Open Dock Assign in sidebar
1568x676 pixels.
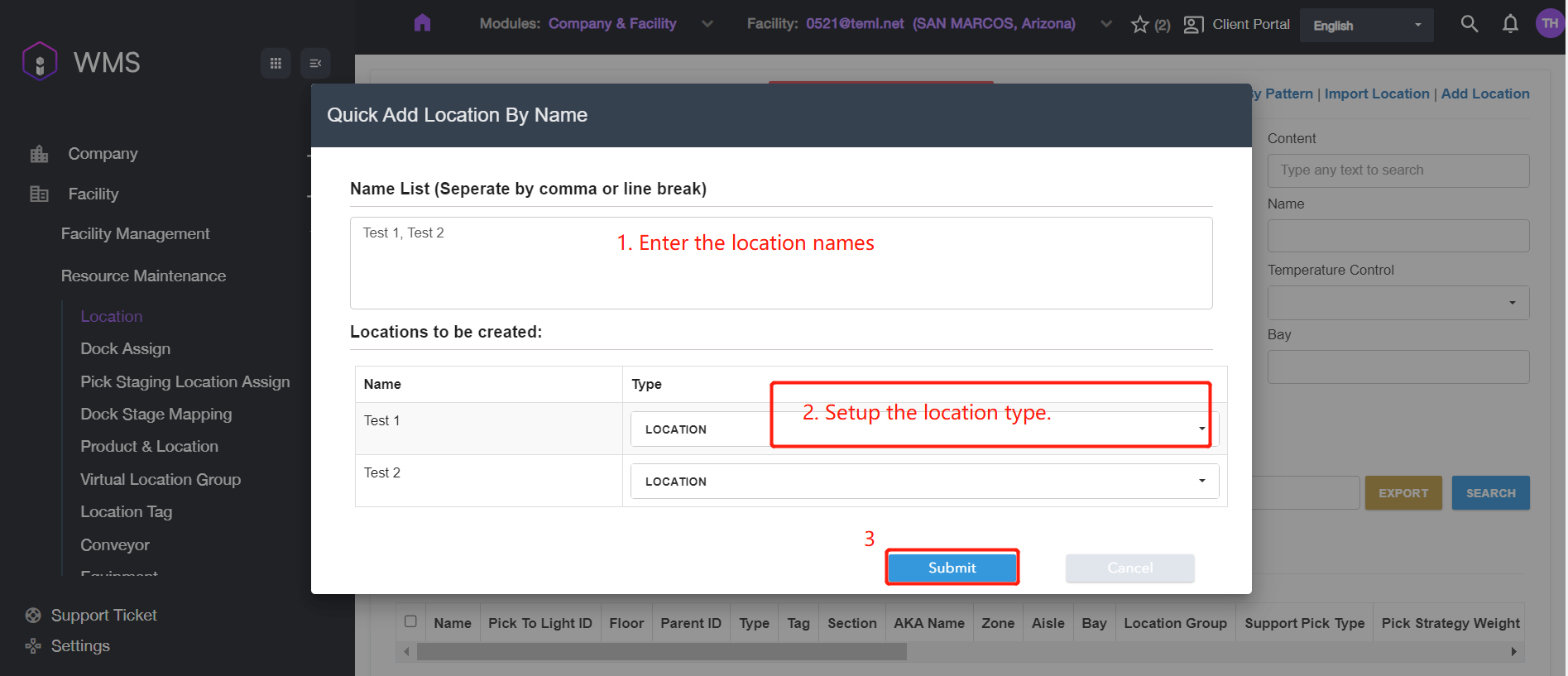[125, 348]
